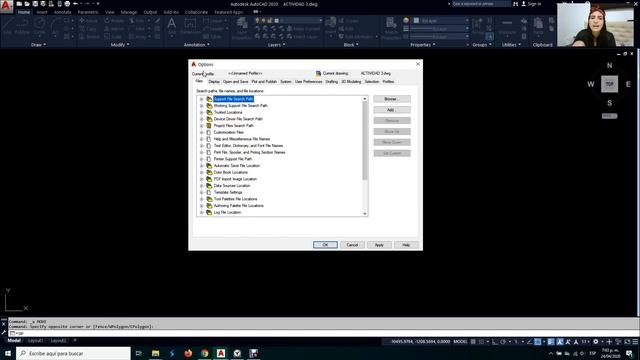Select the Line tool in the Draw panel
Screen dimensions: 640x360
coord(7,26)
